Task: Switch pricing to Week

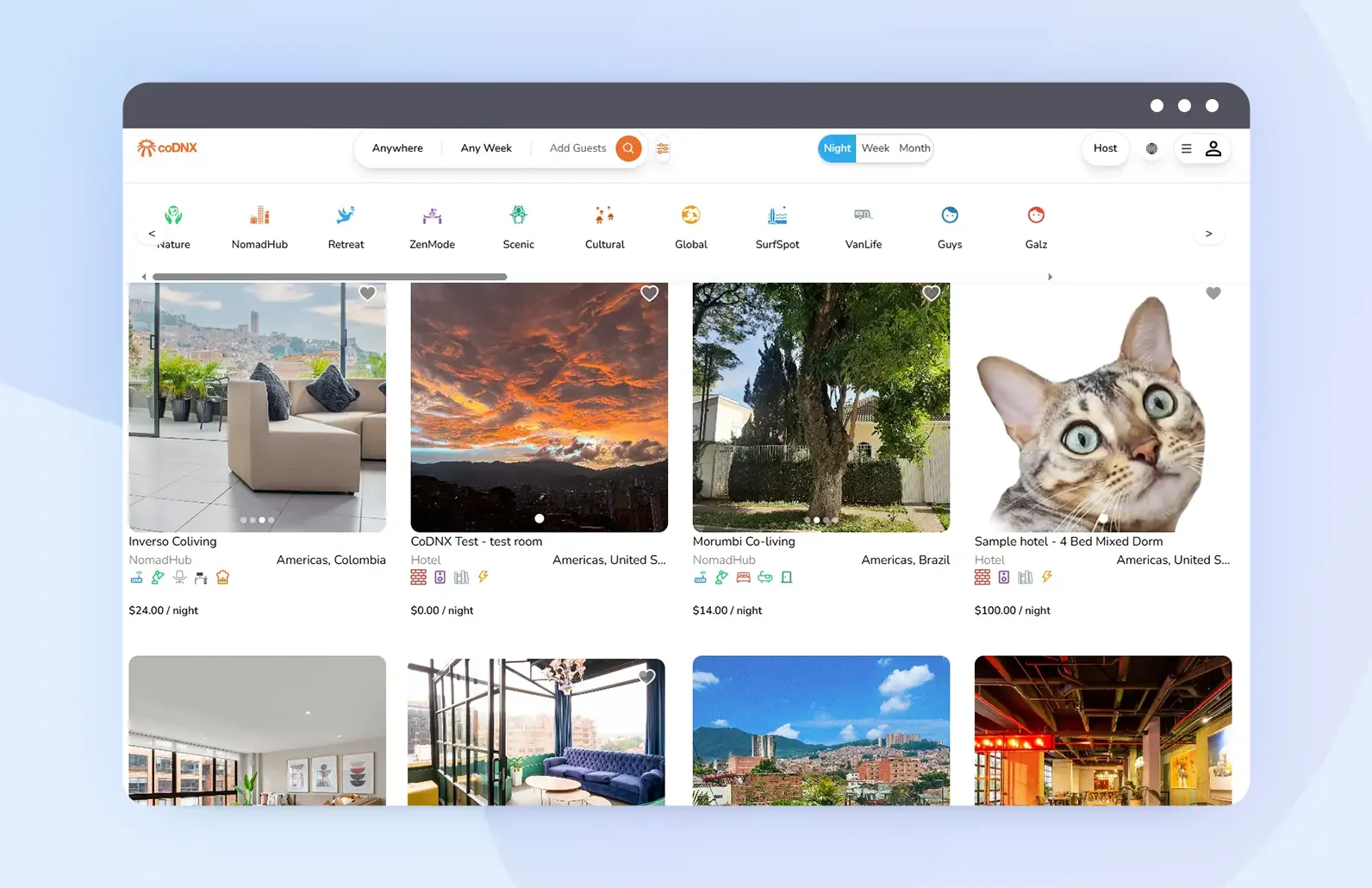Action: (x=876, y=148)
